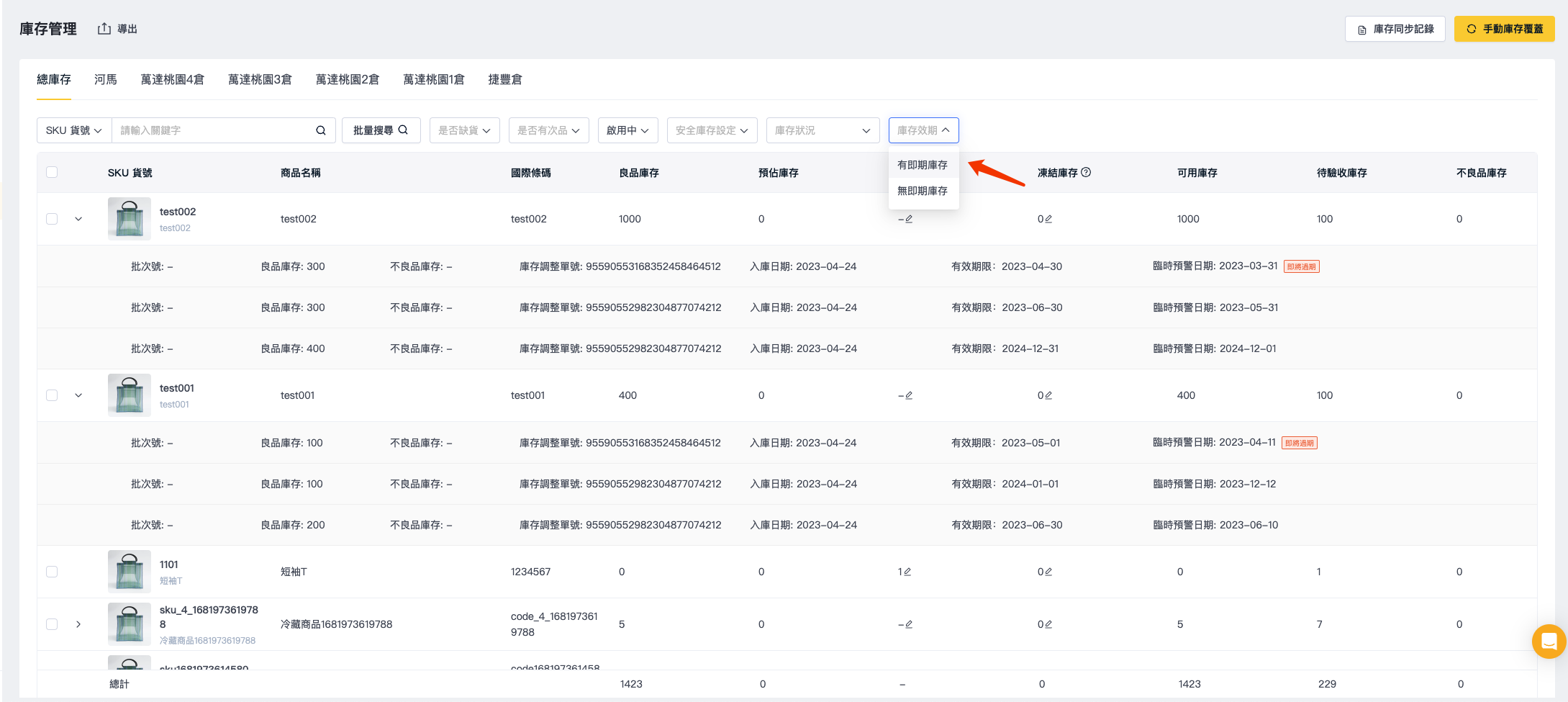Check the sku_4_1681973619788 row checkbox
This screenshot has height=702, width=1568.
(52, 624)
